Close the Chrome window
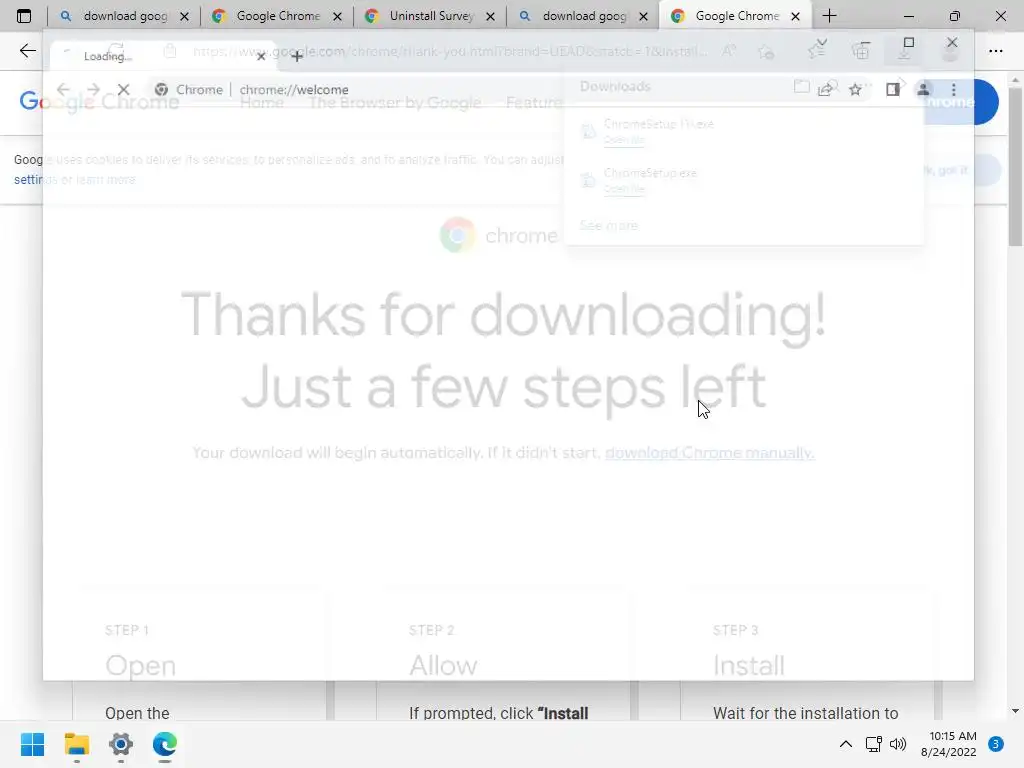The height and width of the screenshot is (768, 1024). pyautogui.click(x=952, y=42)
